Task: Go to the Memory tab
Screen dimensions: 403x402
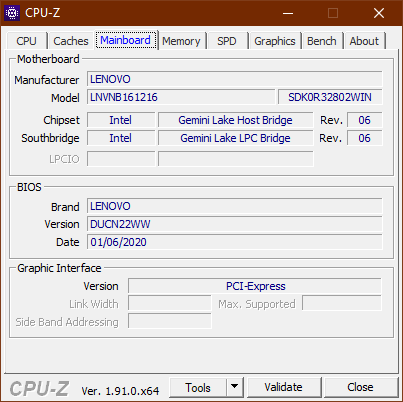Action: click(181, 41)
